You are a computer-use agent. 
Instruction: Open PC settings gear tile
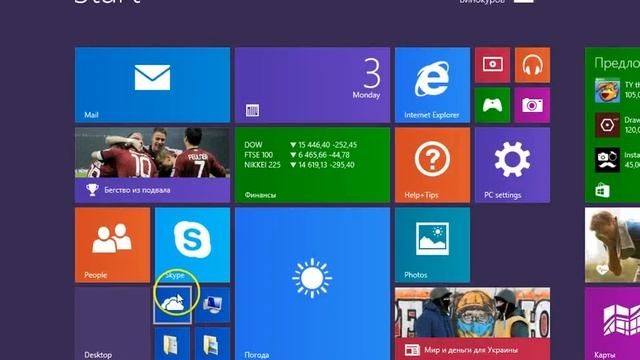point(512,165)
